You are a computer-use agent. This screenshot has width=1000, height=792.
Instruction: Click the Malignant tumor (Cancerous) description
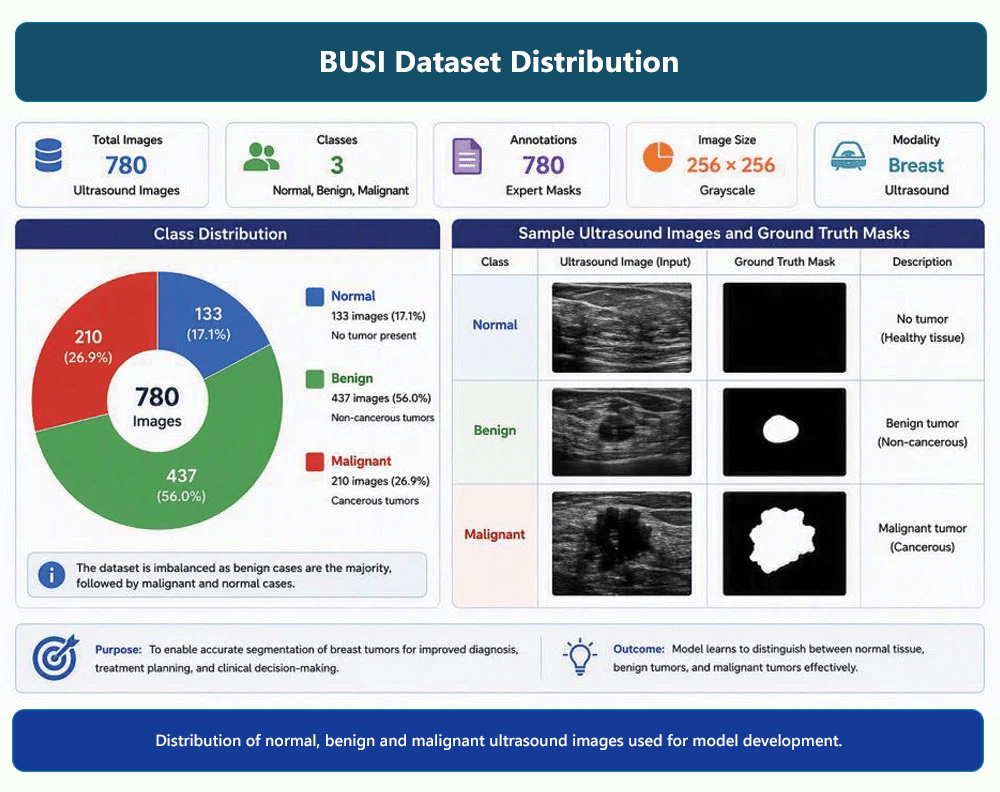pyautogui.click(x=922, y=538)
